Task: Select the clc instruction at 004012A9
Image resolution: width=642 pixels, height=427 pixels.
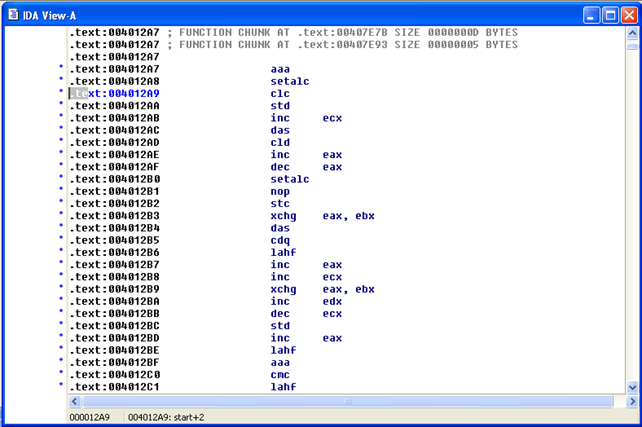Action: coord(280,93)
